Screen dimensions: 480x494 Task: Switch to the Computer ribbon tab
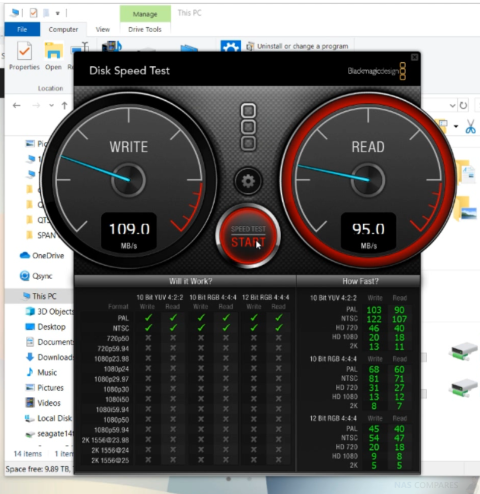[63, 29]
